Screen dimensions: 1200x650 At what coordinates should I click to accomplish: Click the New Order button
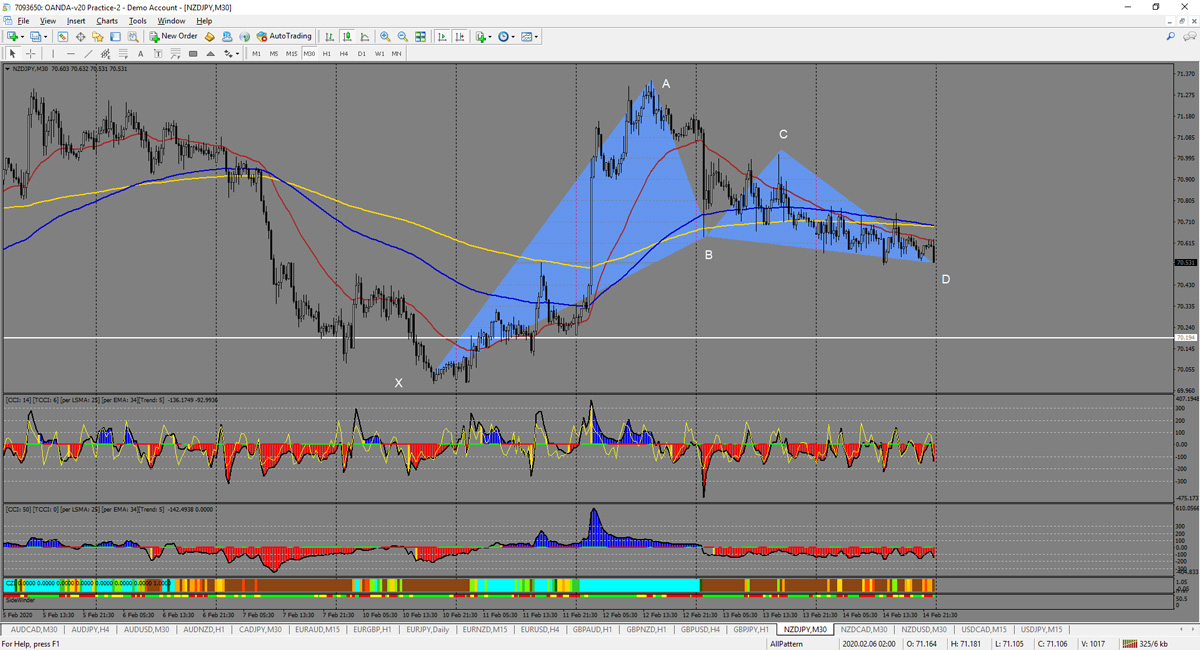[x=174, y=36]
